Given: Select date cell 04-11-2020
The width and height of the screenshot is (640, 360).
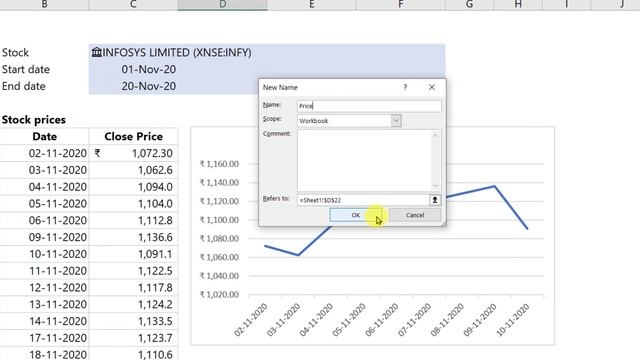Looking at the screenshot, I should tap(44, 187).
